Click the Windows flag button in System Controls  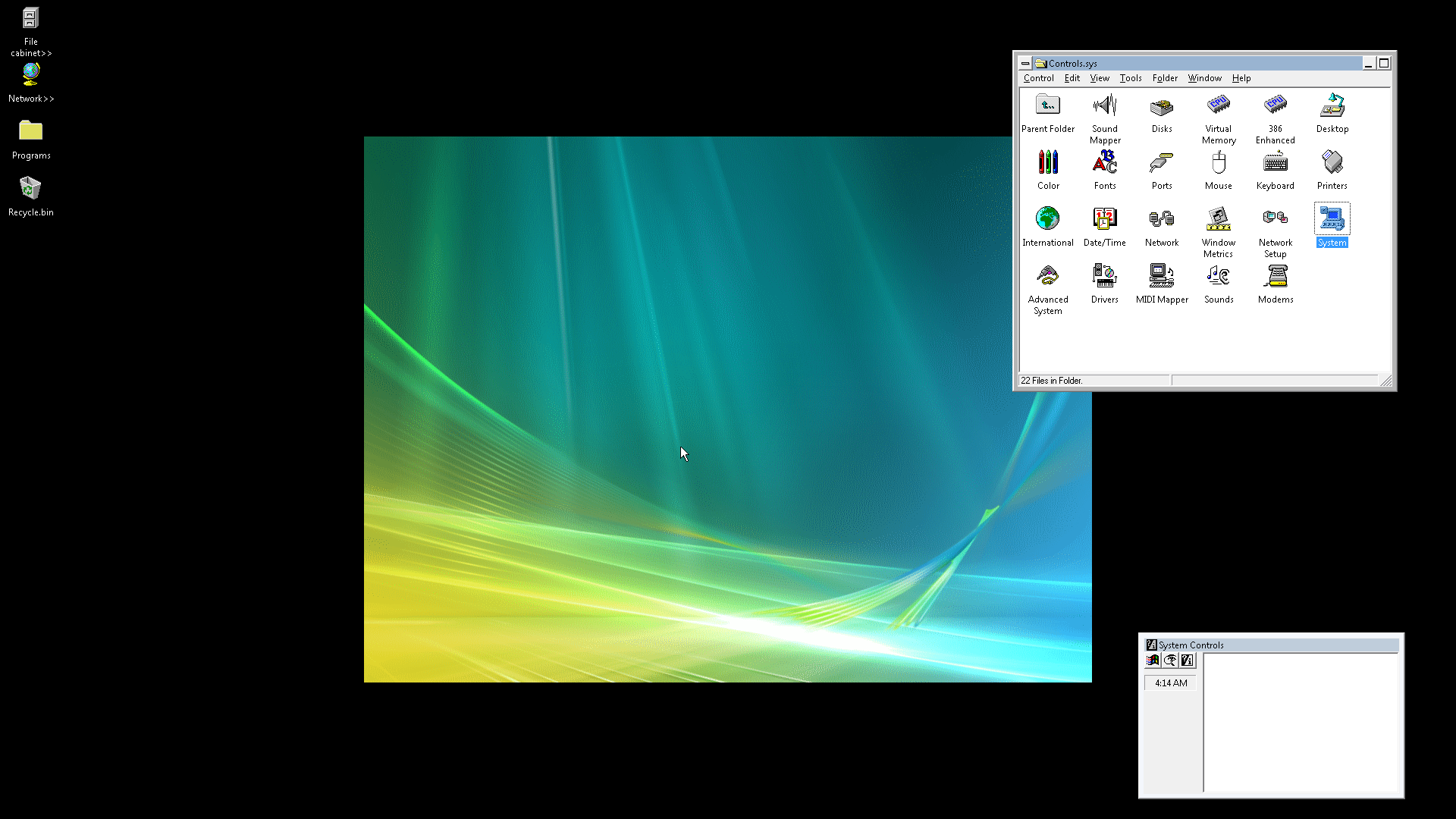pyautogui.click(x=1153, y=661)
